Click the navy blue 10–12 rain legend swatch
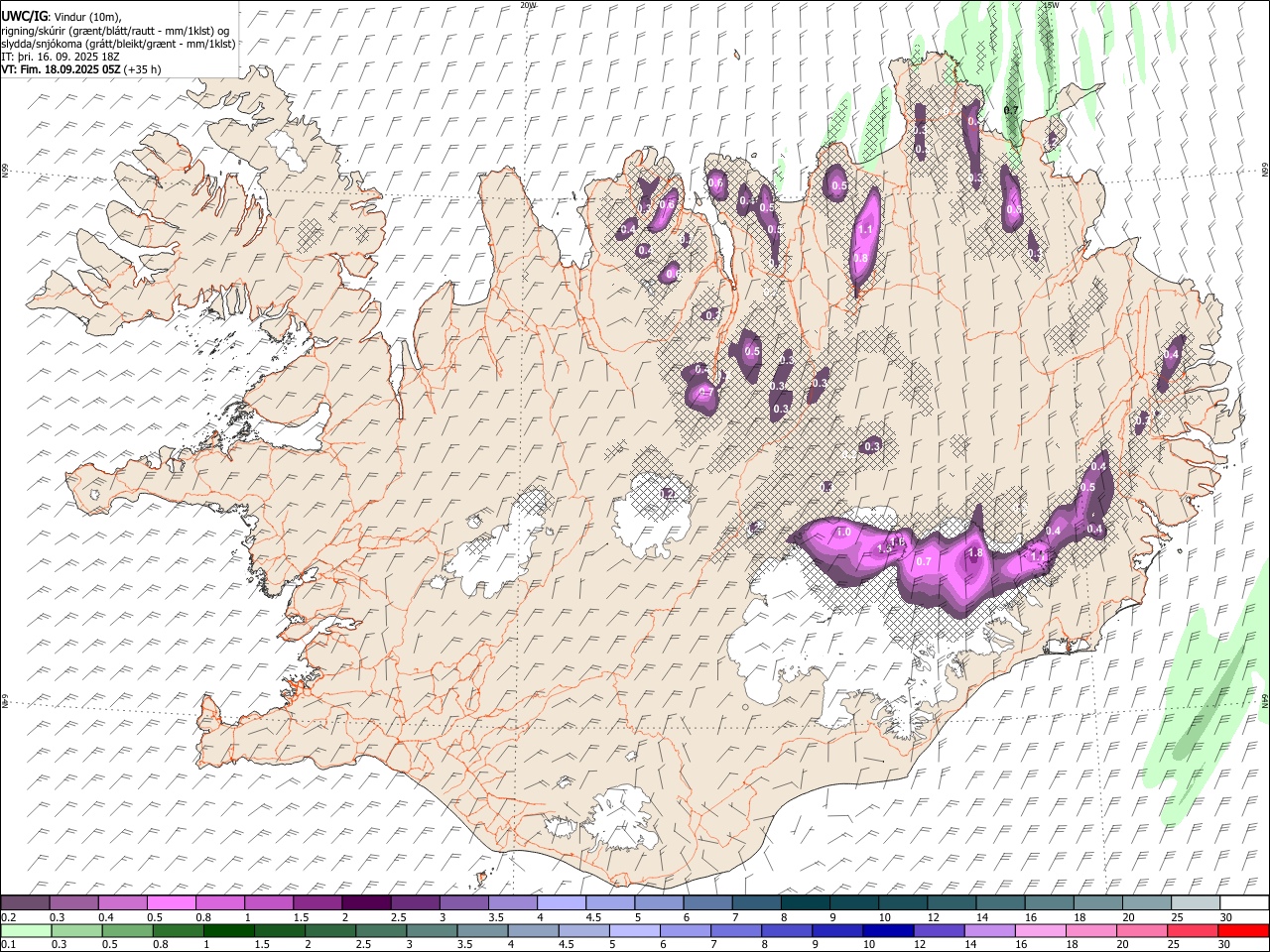This screenshot has width=1270, height=952. 886,930
